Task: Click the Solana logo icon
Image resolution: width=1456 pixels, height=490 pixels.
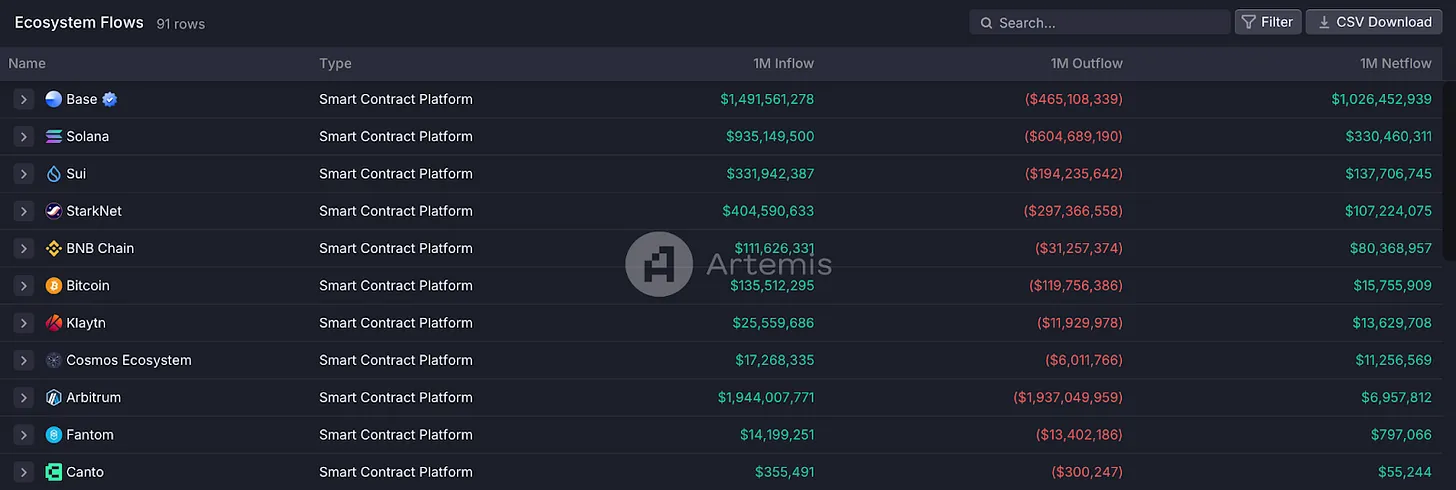Action: pos(54,136)
